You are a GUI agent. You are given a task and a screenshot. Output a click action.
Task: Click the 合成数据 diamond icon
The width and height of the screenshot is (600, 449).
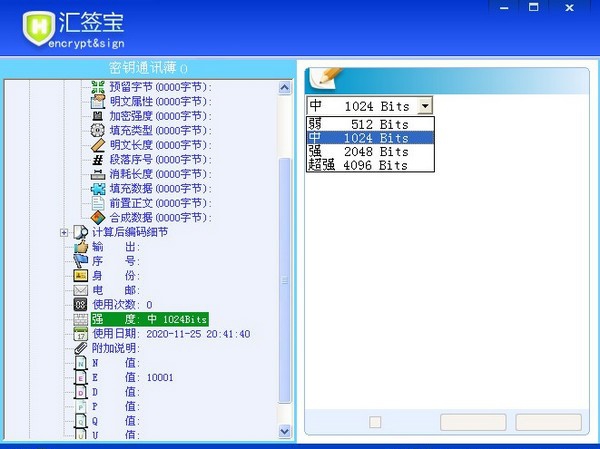pos(98,218)
